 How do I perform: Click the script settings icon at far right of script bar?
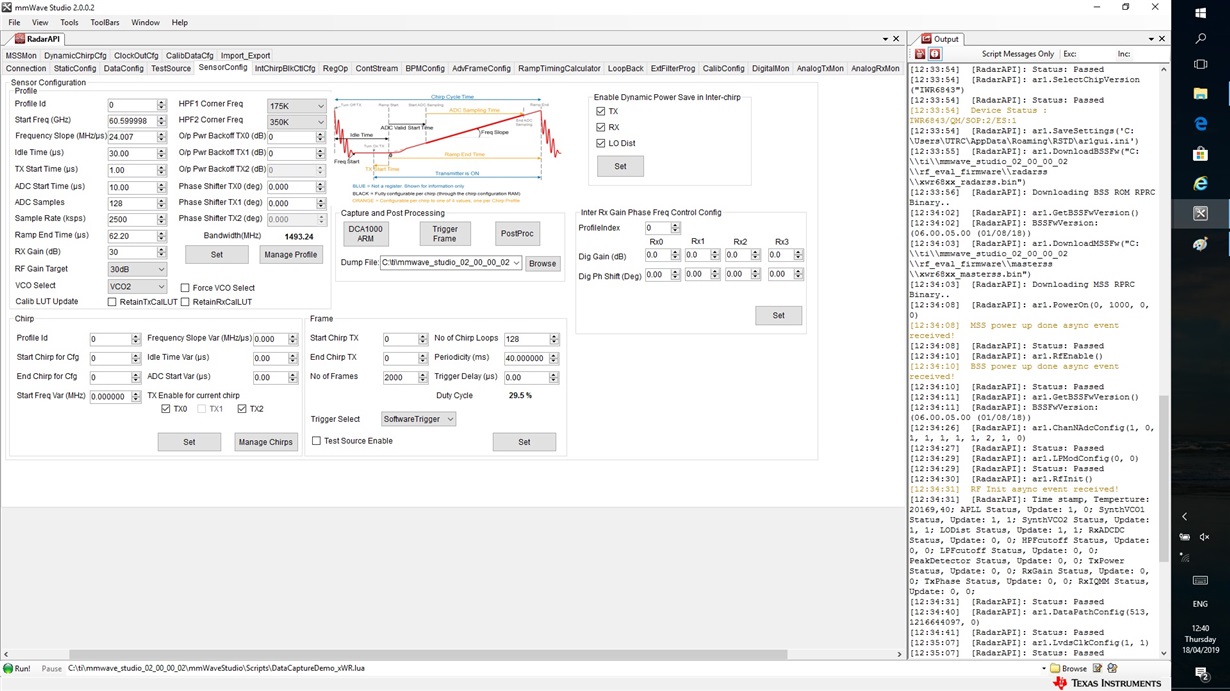(1110, 668)
